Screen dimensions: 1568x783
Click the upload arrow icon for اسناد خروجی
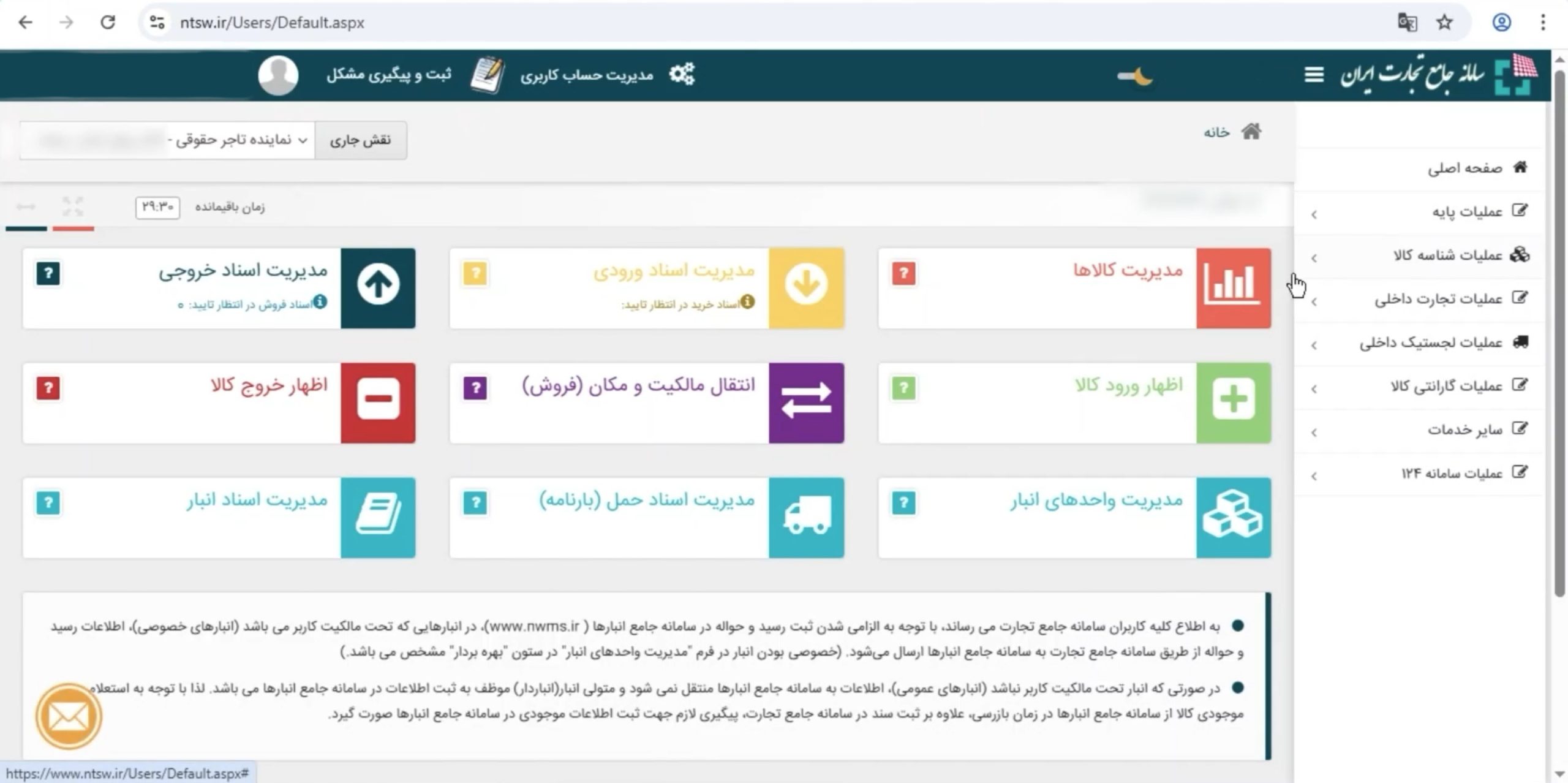378,286
